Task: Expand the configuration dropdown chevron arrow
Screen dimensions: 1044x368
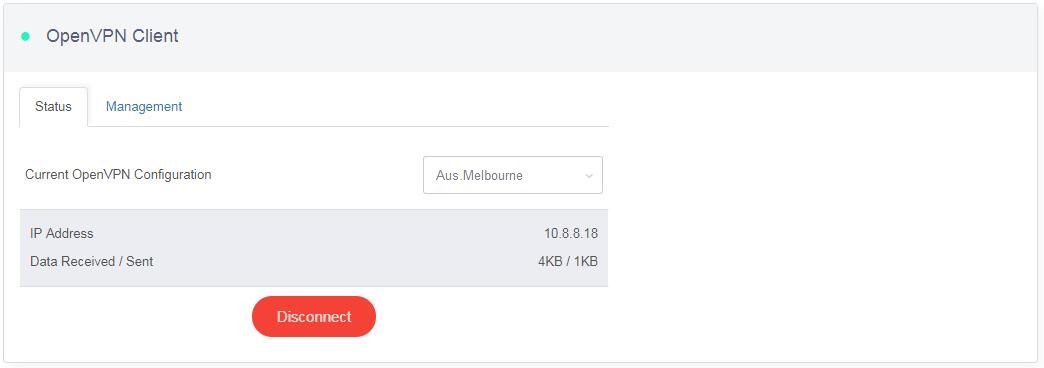Action: coord(589,176)
